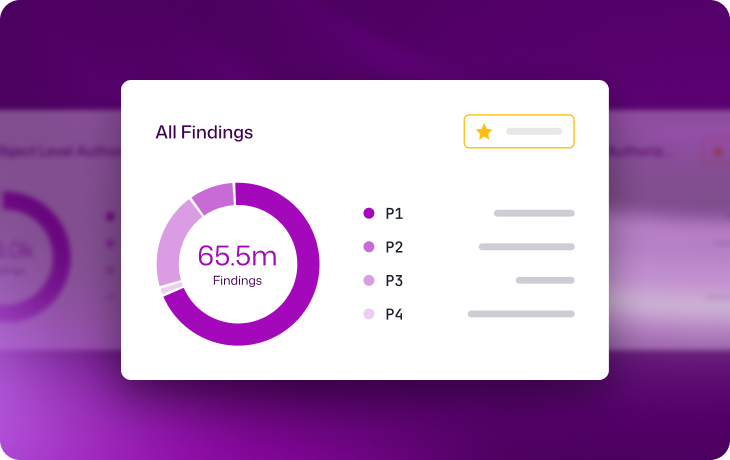Select the P4 legend label
This screenshot has width=730, height=460.
[394, 314]
